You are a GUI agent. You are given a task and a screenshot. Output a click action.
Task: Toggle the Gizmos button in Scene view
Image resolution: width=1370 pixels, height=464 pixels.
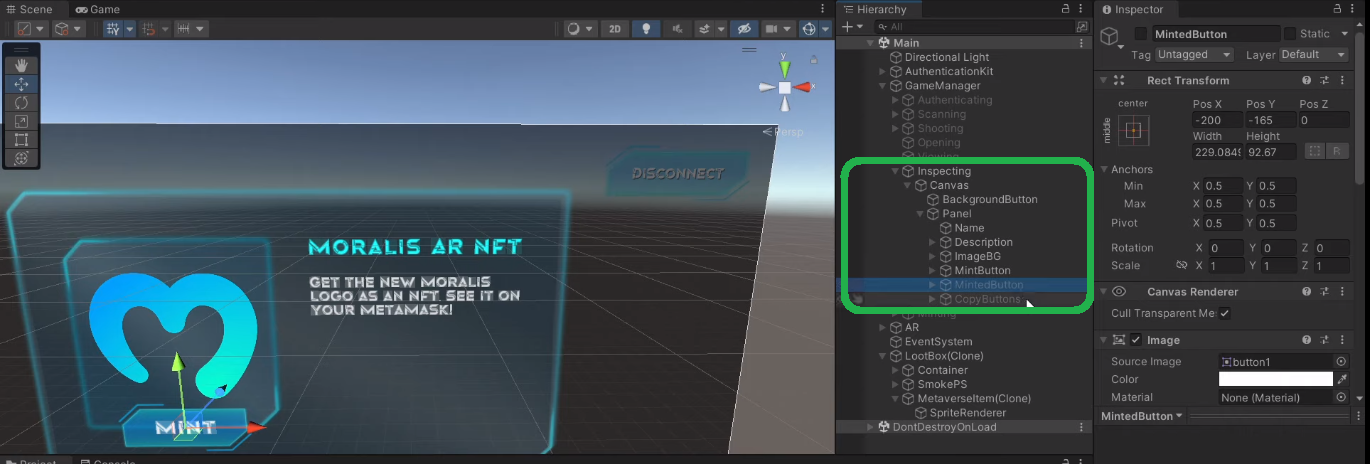(809, 29)
